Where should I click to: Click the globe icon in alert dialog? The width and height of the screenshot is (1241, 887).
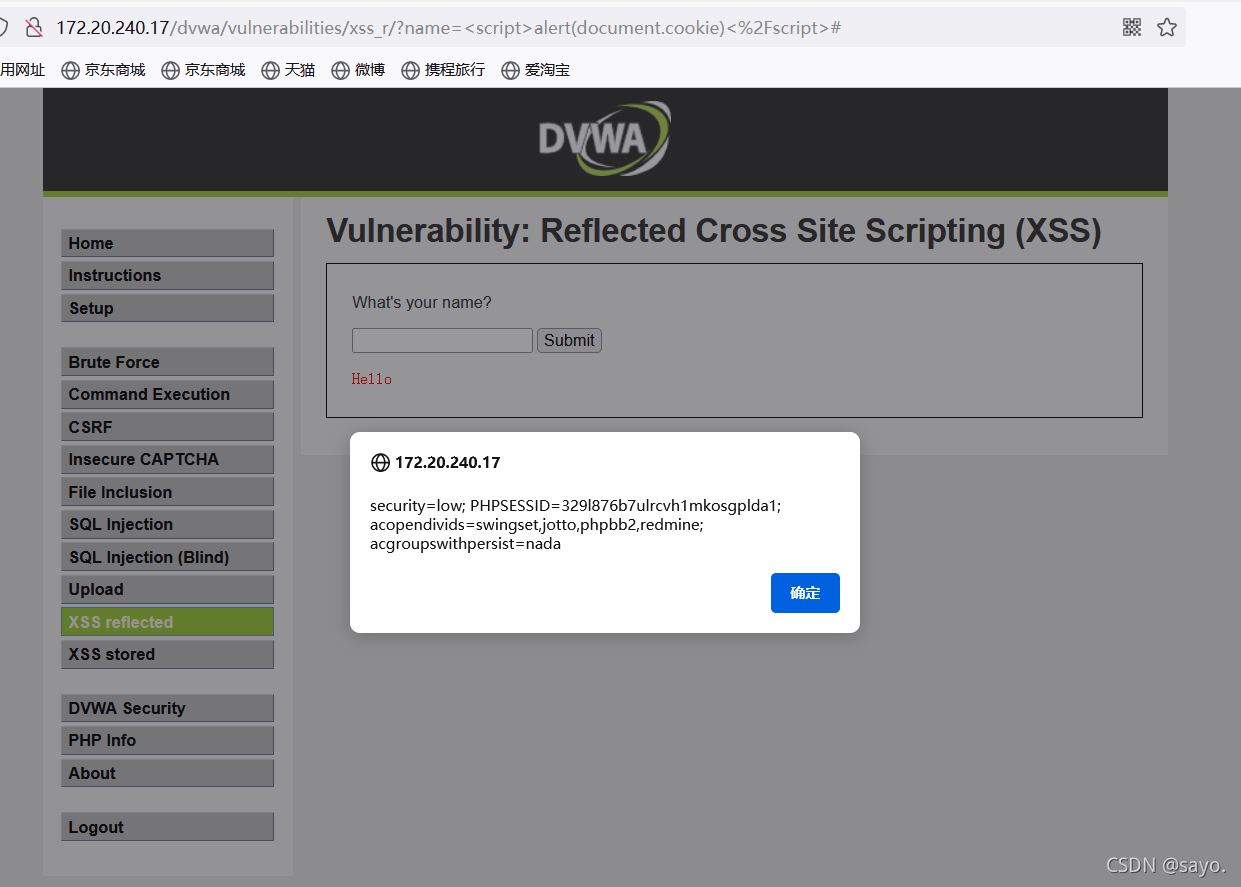[x=380, y=463]
